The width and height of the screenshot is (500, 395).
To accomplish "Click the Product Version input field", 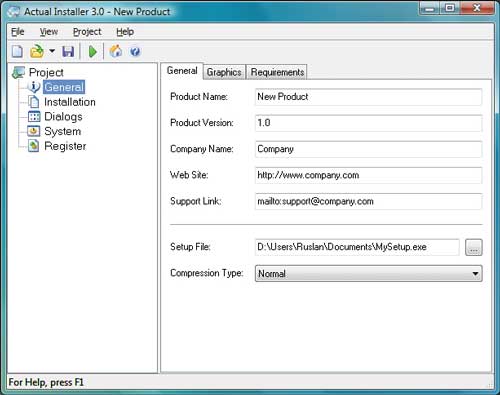I will point(368,123).
